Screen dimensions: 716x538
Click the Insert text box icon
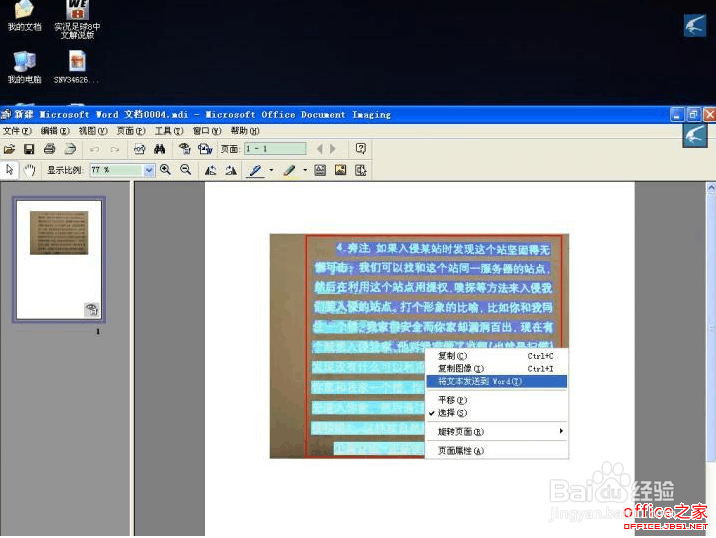click(x=320, y=170)
